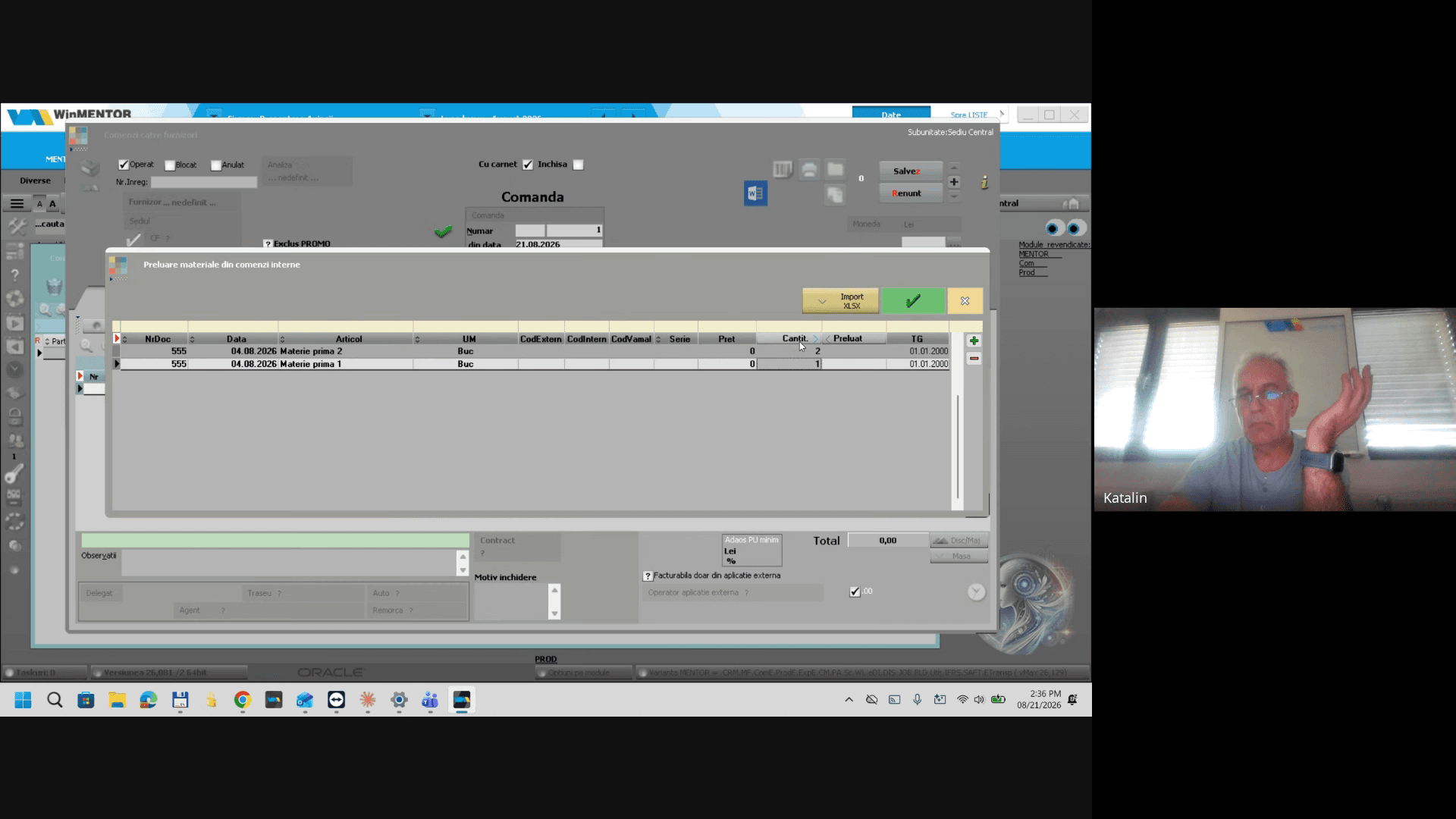Expand the round chevron button near bottom right
This screenshot has height=819, width=1456.
point(976,592)
